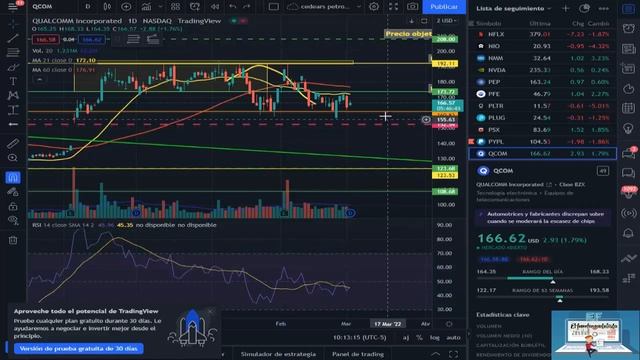The width and height of the screenshot is (640, 360).
Task: Expand the 'Lista de seguimiento' dropdown
Action: 513,8
